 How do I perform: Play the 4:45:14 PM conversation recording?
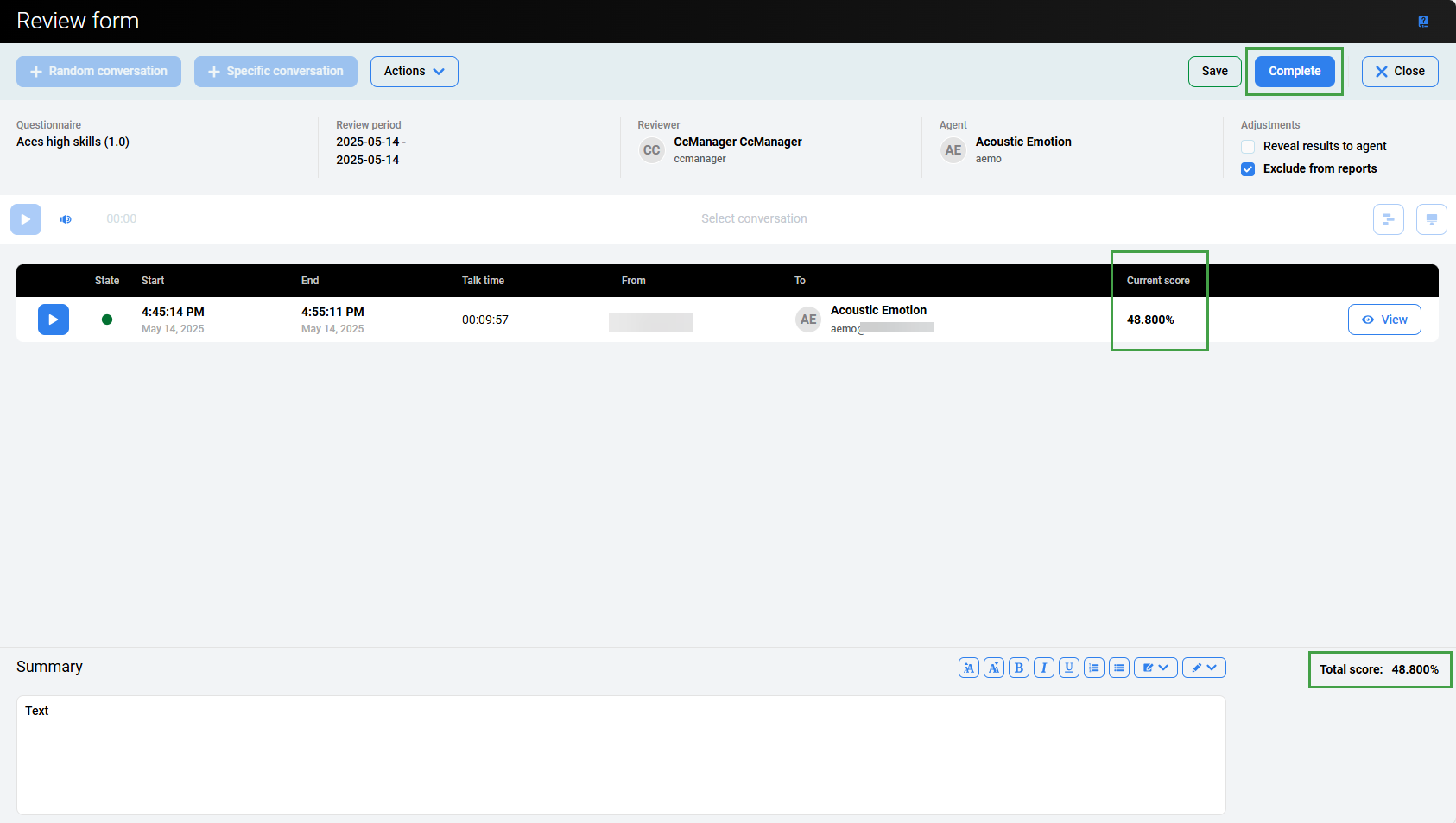click(x=53, y=320)
